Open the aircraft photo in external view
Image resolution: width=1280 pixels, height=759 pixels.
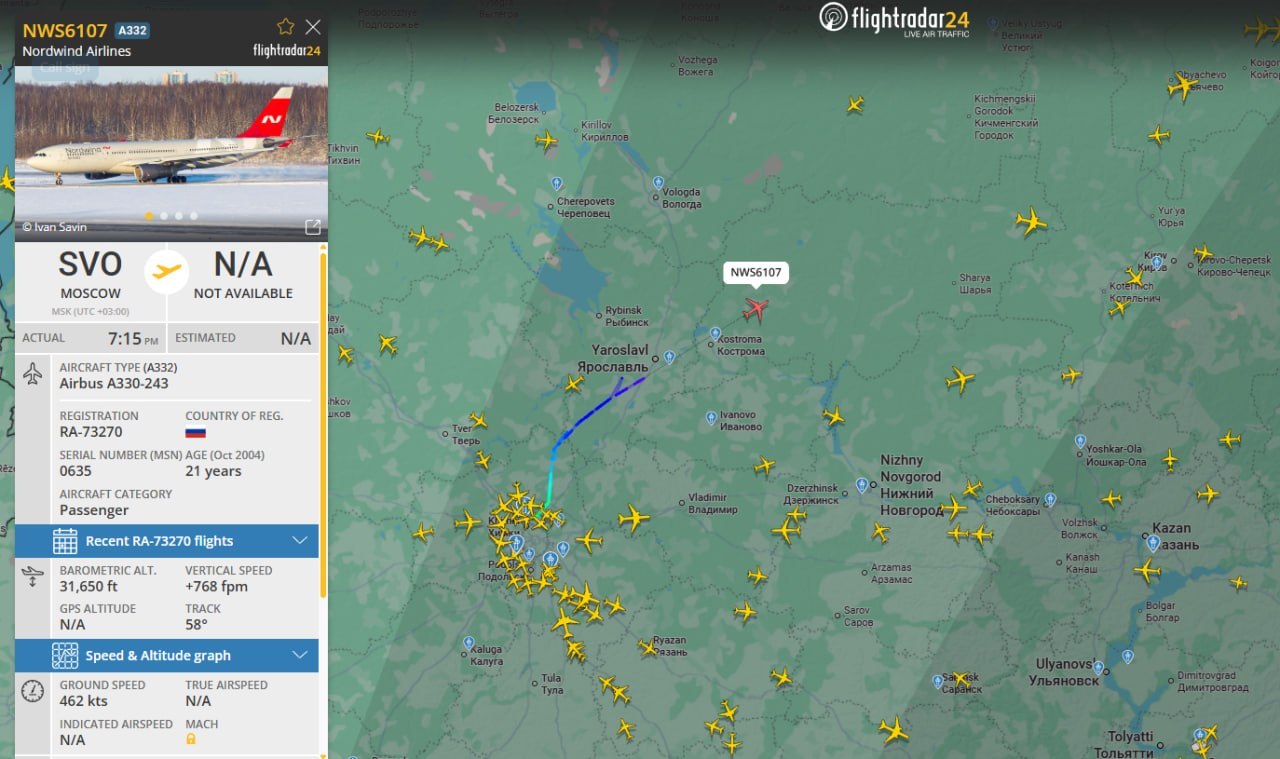(312, 227)
